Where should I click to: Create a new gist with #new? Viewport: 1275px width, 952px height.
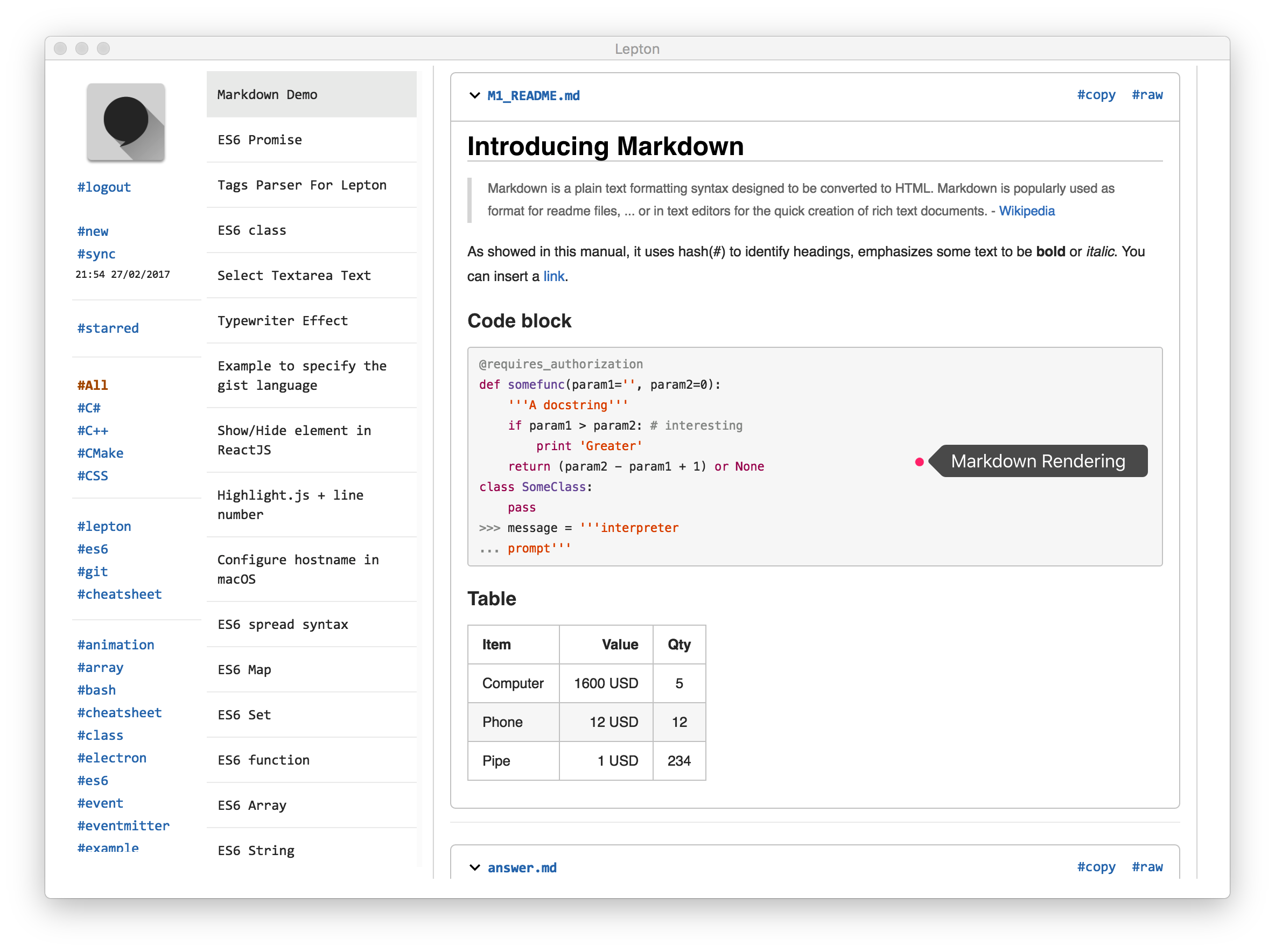pyautogui.click(x=93, y=232)
